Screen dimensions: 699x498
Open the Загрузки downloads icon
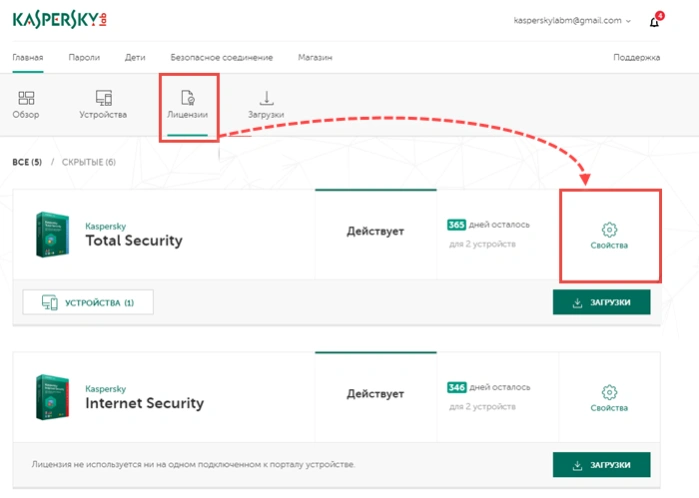click(266, 98)
